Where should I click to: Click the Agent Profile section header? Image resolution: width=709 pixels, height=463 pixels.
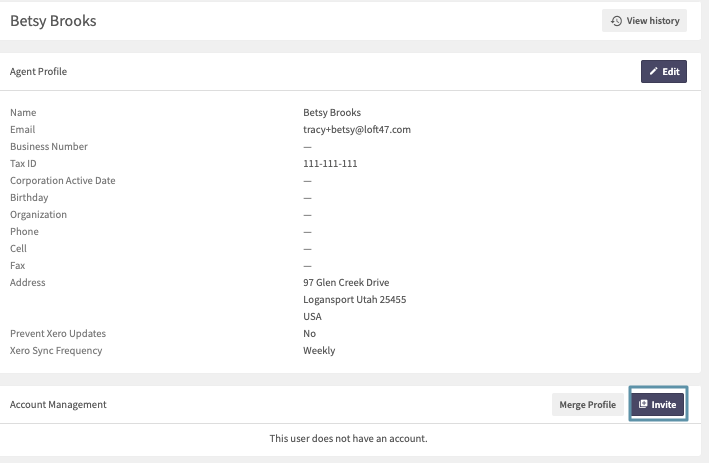38,71
